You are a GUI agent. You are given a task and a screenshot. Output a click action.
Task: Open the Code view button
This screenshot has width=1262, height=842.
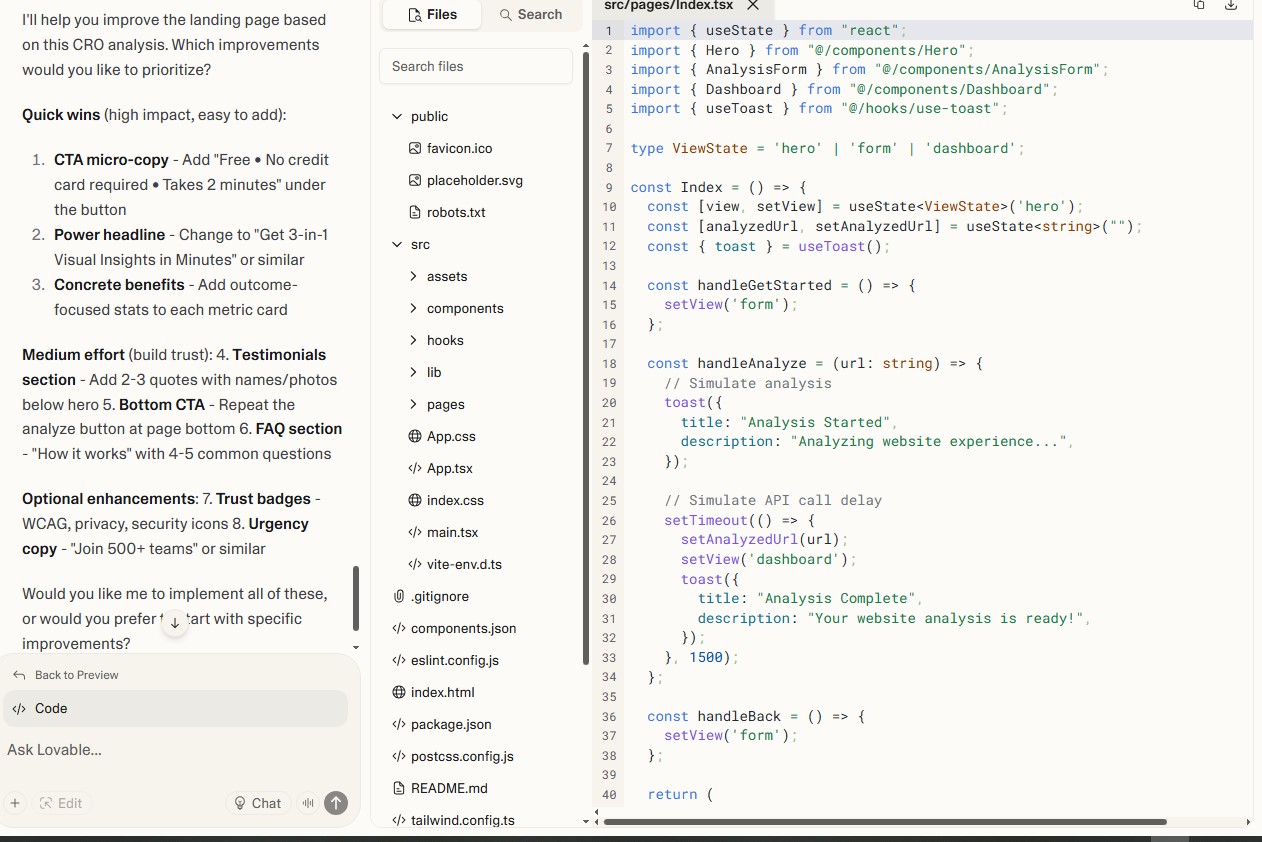(x=175, y=708)
